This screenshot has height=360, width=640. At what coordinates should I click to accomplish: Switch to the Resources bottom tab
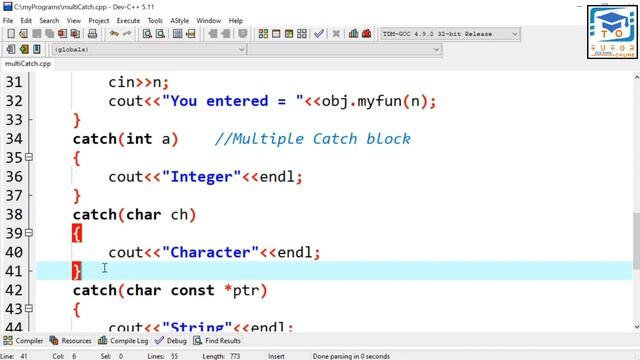click(x=70, y=340)
